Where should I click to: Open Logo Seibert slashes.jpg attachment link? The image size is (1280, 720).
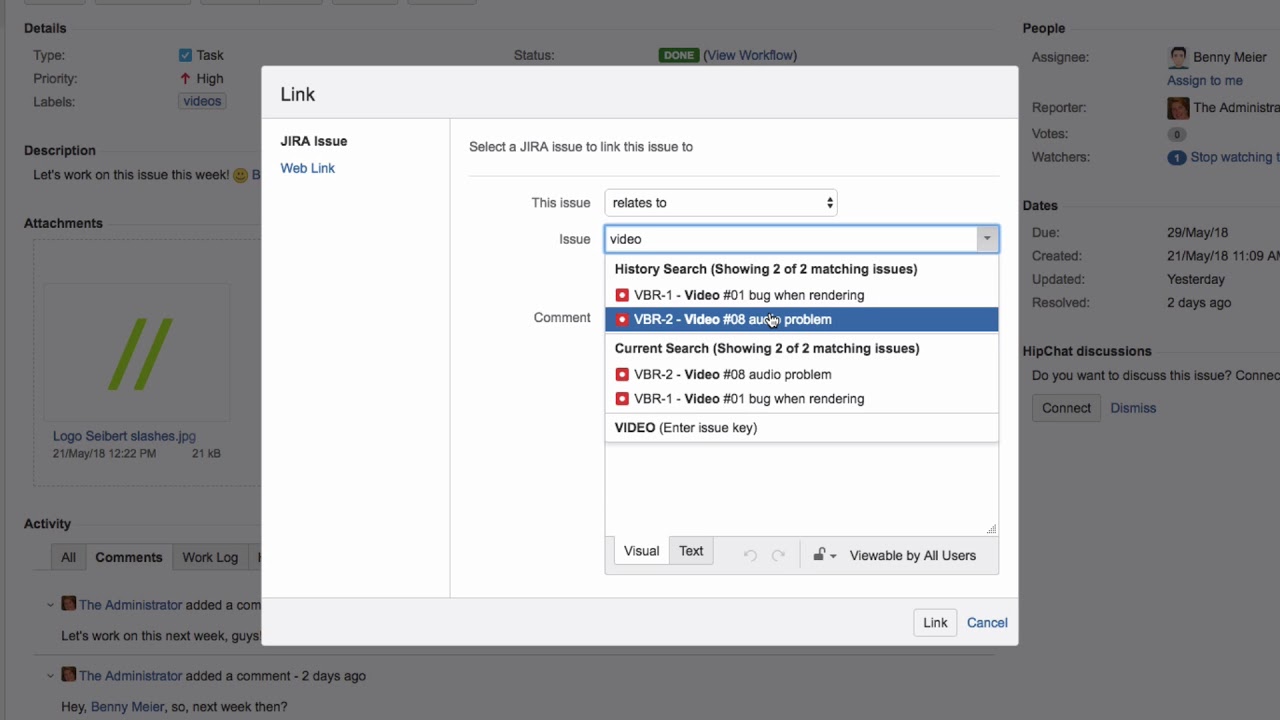pos(124,436)
